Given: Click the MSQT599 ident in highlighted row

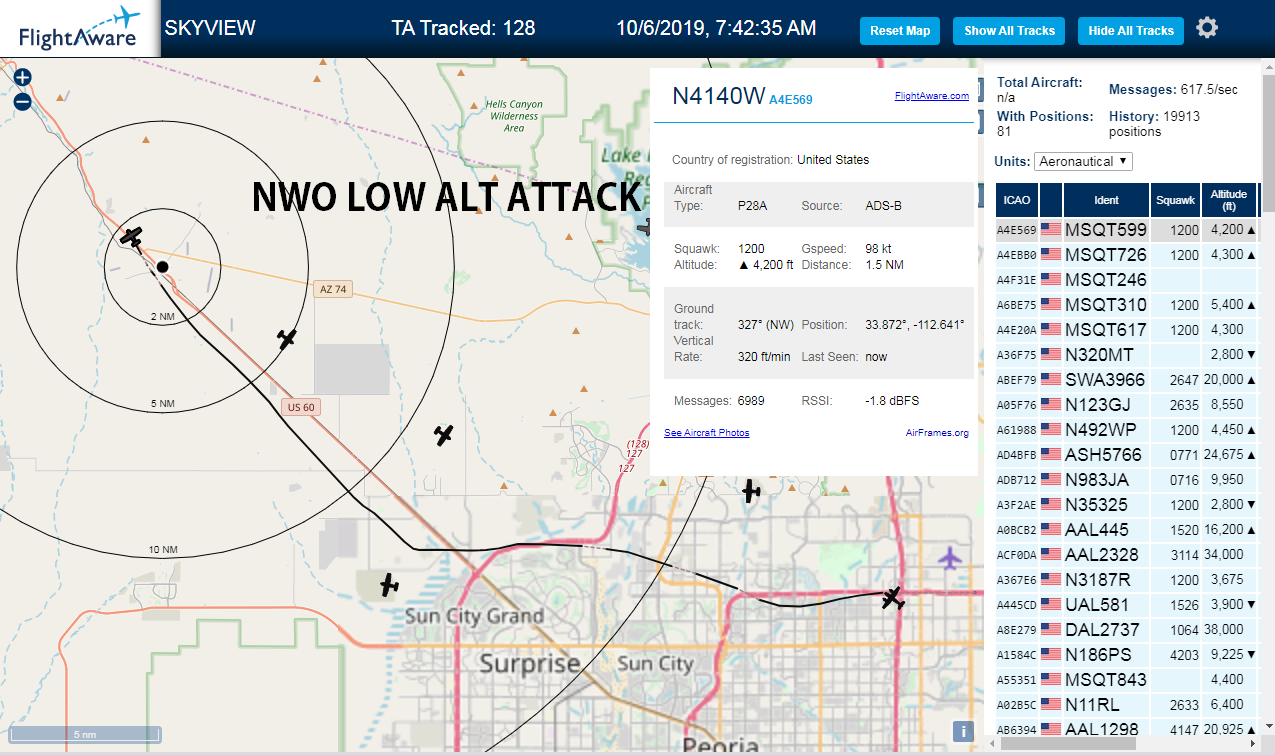Looking at the screenshot, I should [x=1105, y=229].
